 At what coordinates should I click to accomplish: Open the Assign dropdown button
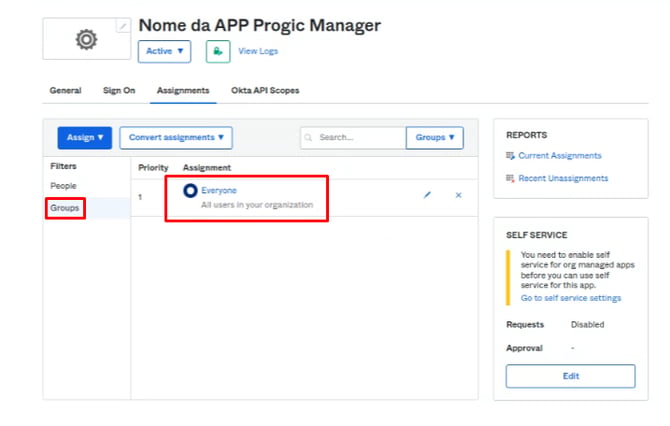click(x=85, y=138)
